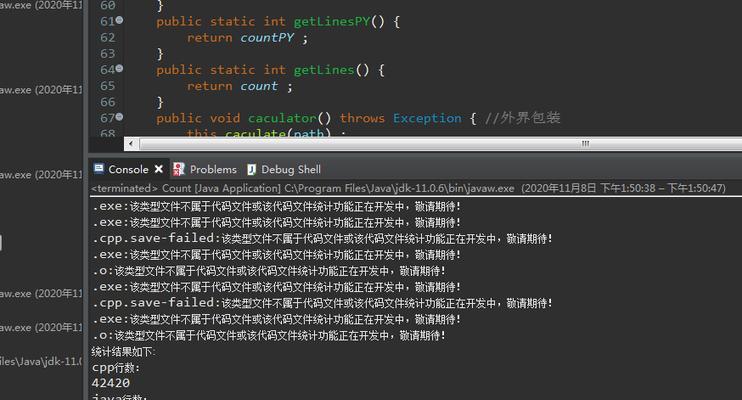
Task: Select the topmost javaw.exe entry in left panel
Action: click(x=41, y=6)
